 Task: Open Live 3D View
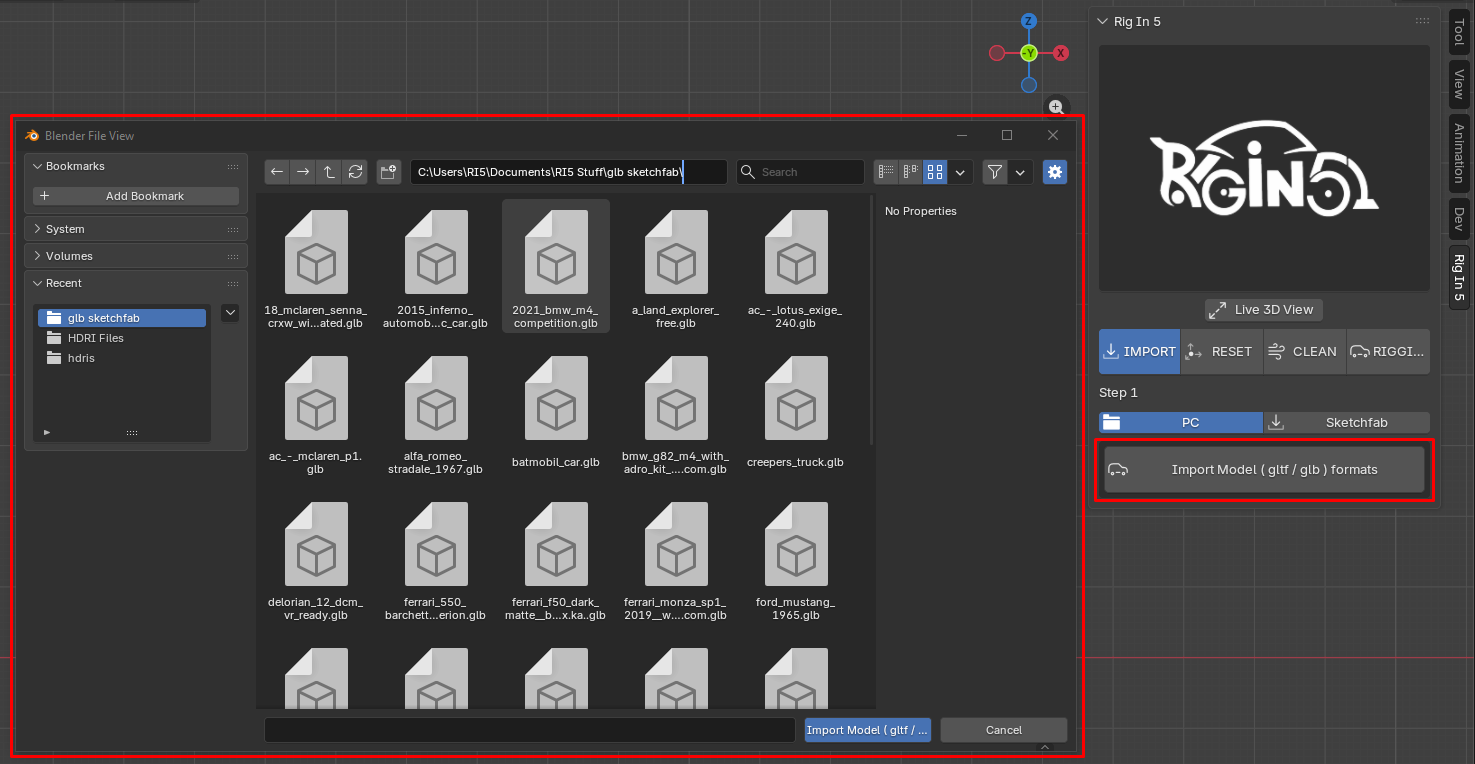(x=1264, y=310)
